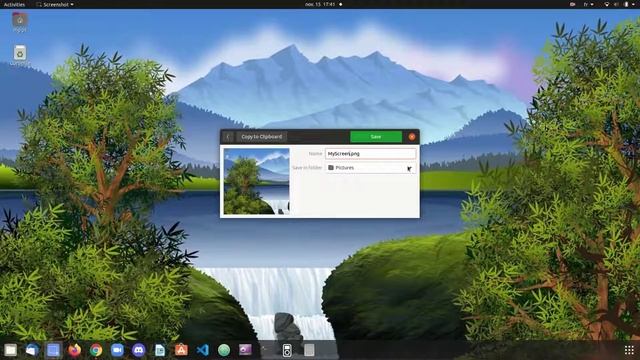The width and height of the screenshot is (640, 360).
Task: Open the Screenshot app menu in top bar
Action: coord(55,4)
